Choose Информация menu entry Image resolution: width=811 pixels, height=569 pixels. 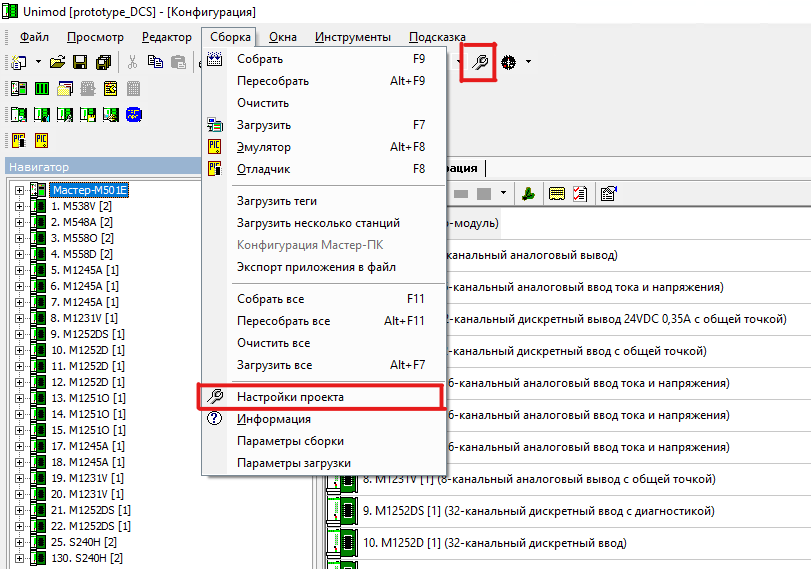324,419
